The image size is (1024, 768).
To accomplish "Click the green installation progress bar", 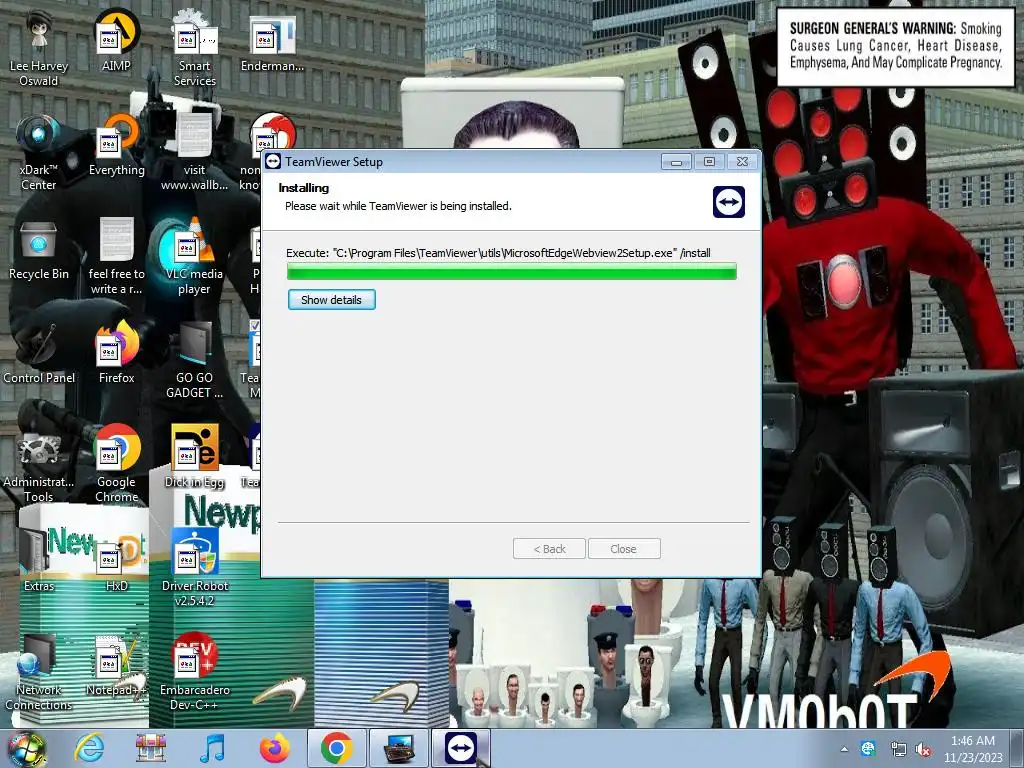I will click(511, 271).
